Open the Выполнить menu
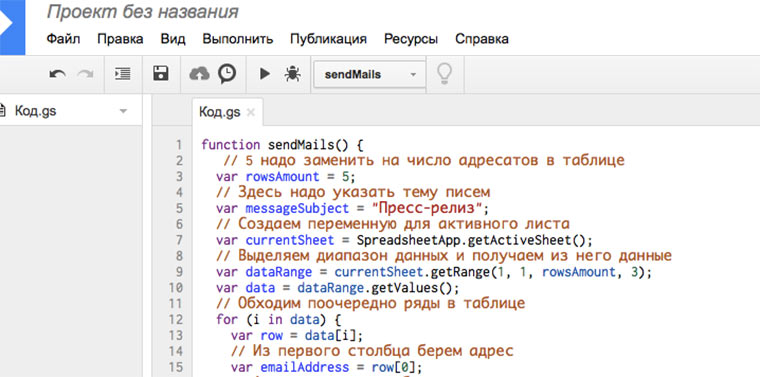760x377 pixels. point(238,39)
